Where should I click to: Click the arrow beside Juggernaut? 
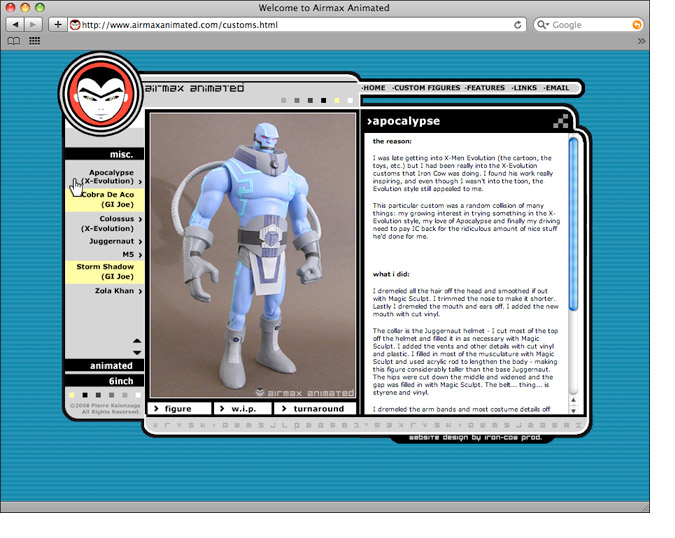click(x=140, y=241)
